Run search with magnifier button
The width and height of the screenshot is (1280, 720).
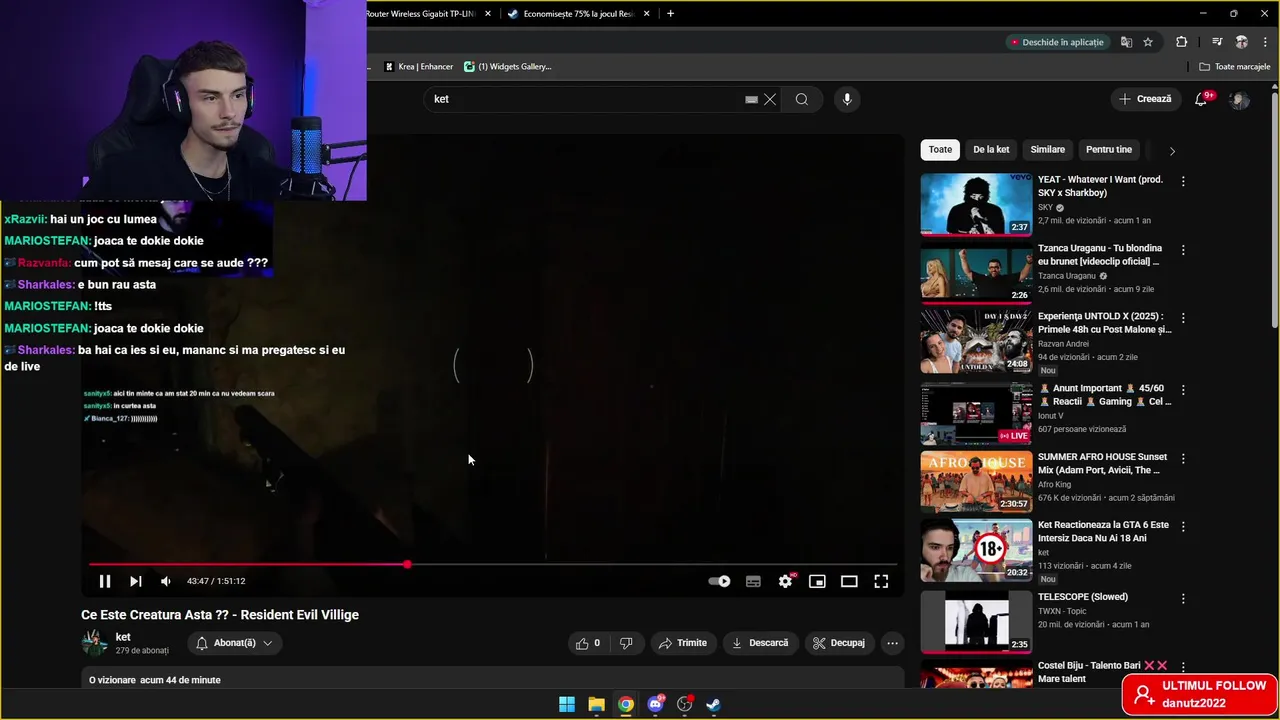tap(802, 99)
